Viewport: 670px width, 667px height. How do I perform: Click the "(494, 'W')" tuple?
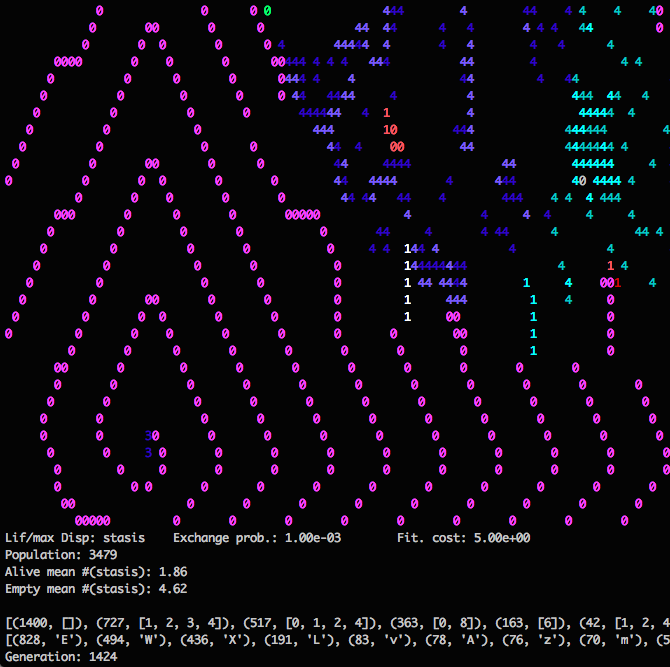coord(131,640)
